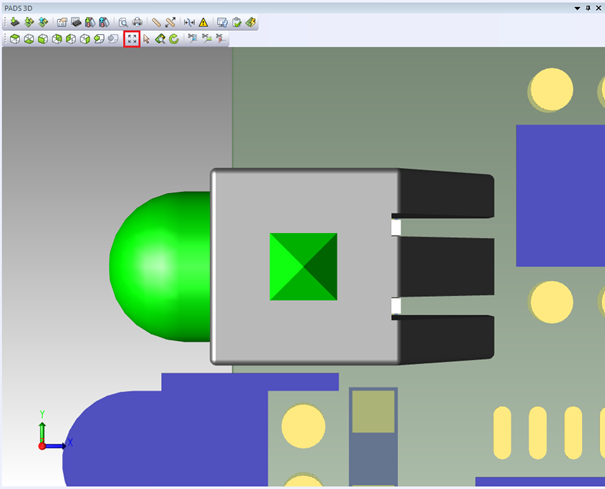605x489 pixels.
Task: Open the PADS 3D window options dropdown arrow
Action: [577, 8]
